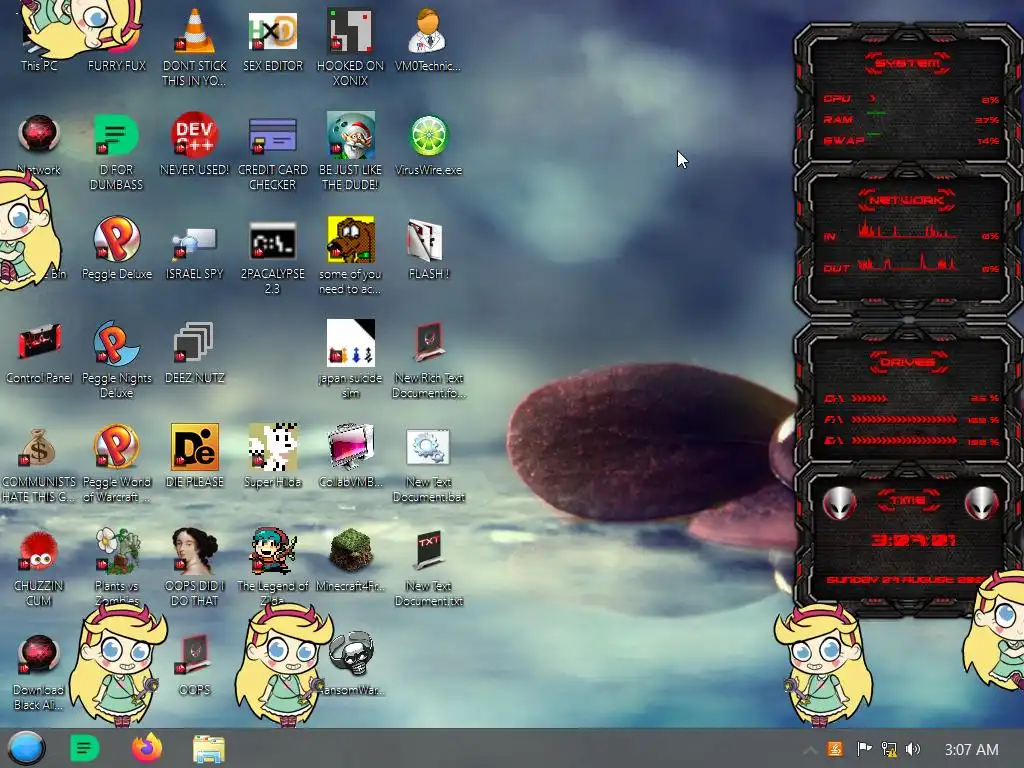Viewport: 1024px width, 768px height.
Task: Launch the CREDIT CARD CHECKER shortcut
Action: pyautogui.click(x=273, y=135)
